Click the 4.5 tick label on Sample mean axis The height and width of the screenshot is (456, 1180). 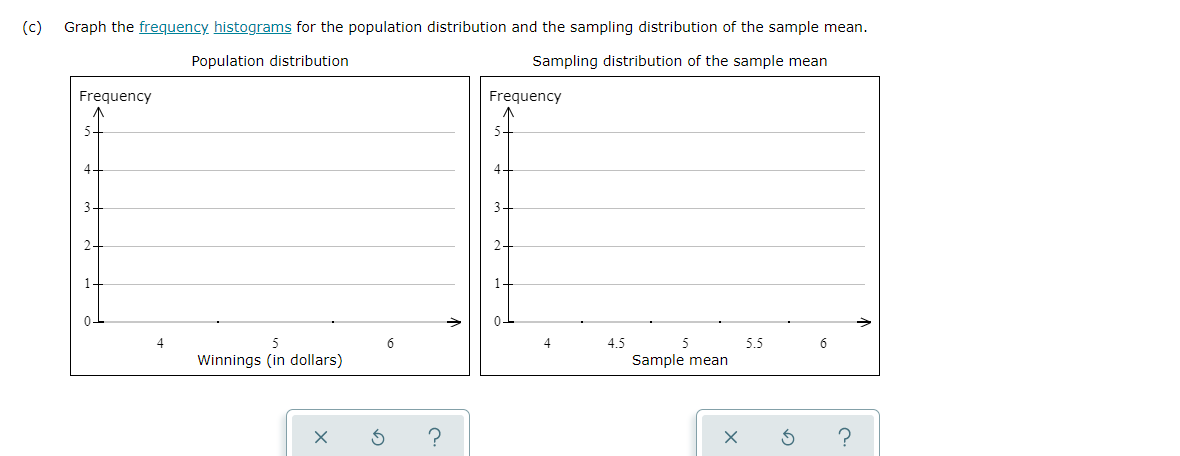pyautogui.click(x=616, y=343)
